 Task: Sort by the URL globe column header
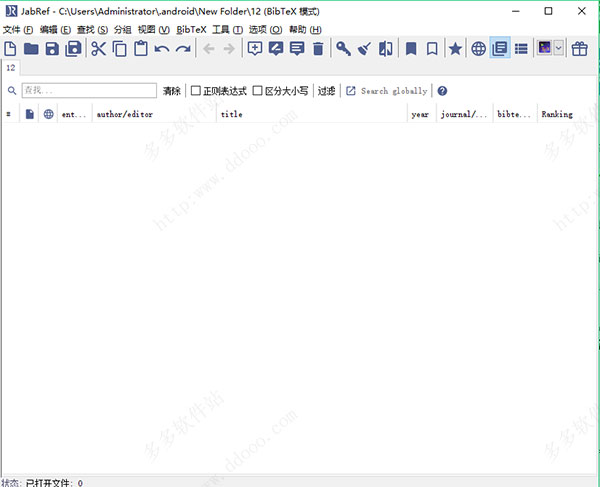click(48, 114)
